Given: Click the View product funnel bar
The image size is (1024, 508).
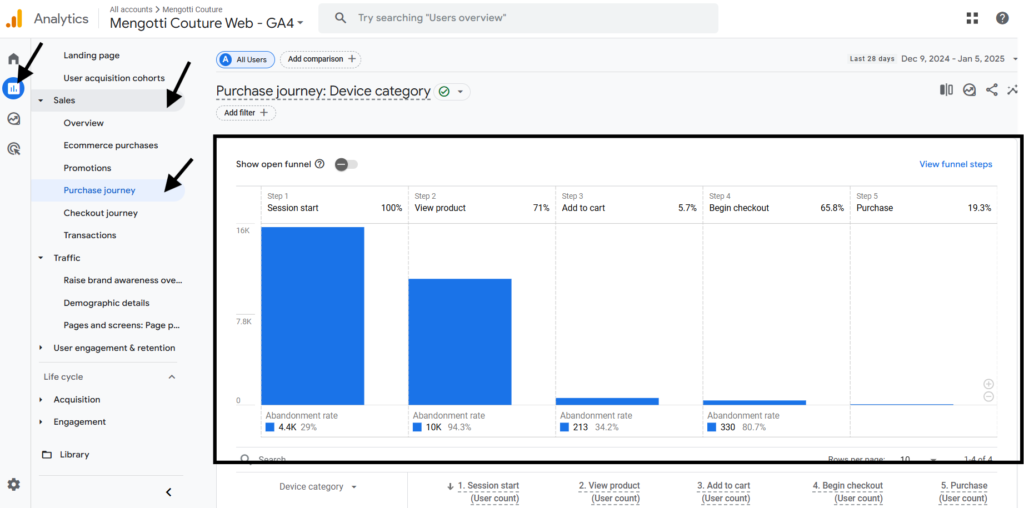Looking at the screenshot, I should tap(460, 342).
